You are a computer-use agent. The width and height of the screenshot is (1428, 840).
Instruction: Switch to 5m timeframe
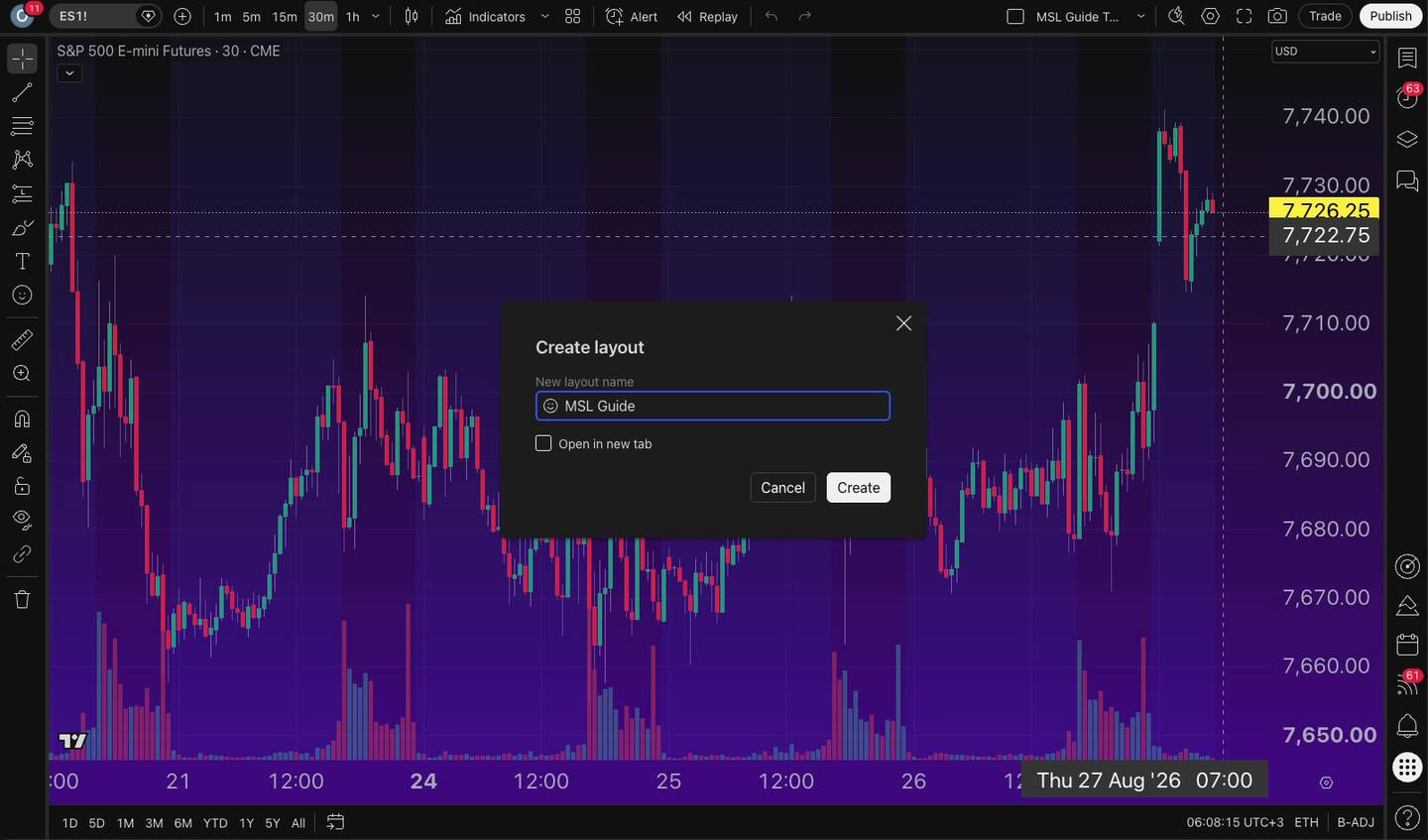252,17
